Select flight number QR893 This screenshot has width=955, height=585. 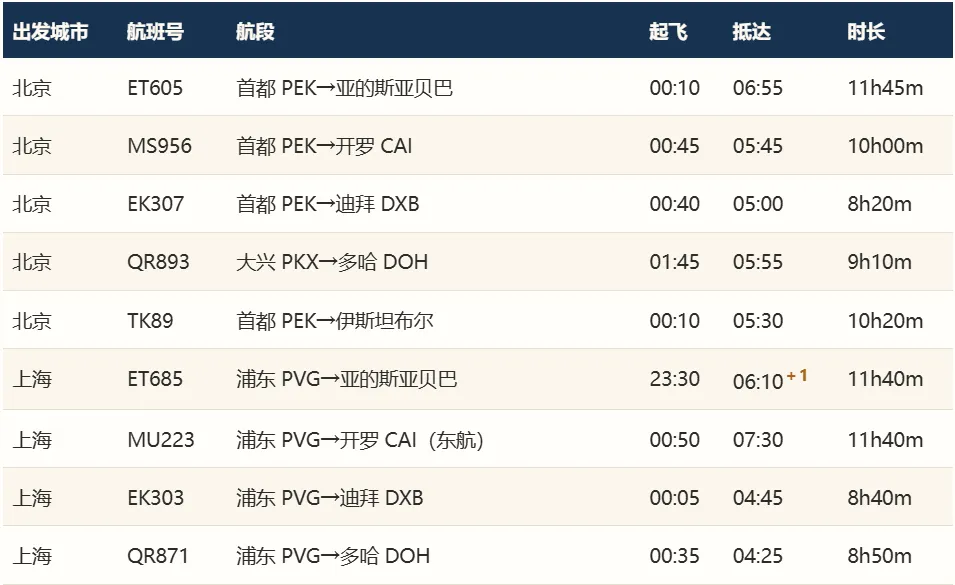158,262
